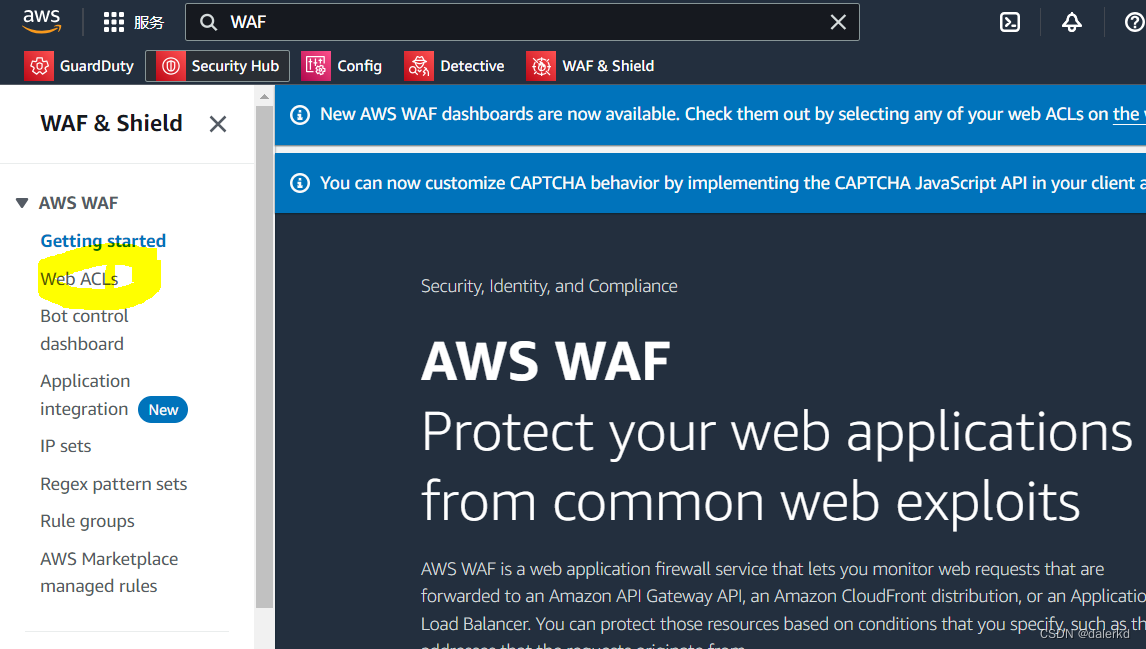Click the WAF & Shield service icon
This screenshot has height=649, width=1146.
pyautogui.click(x=541, y=66)
